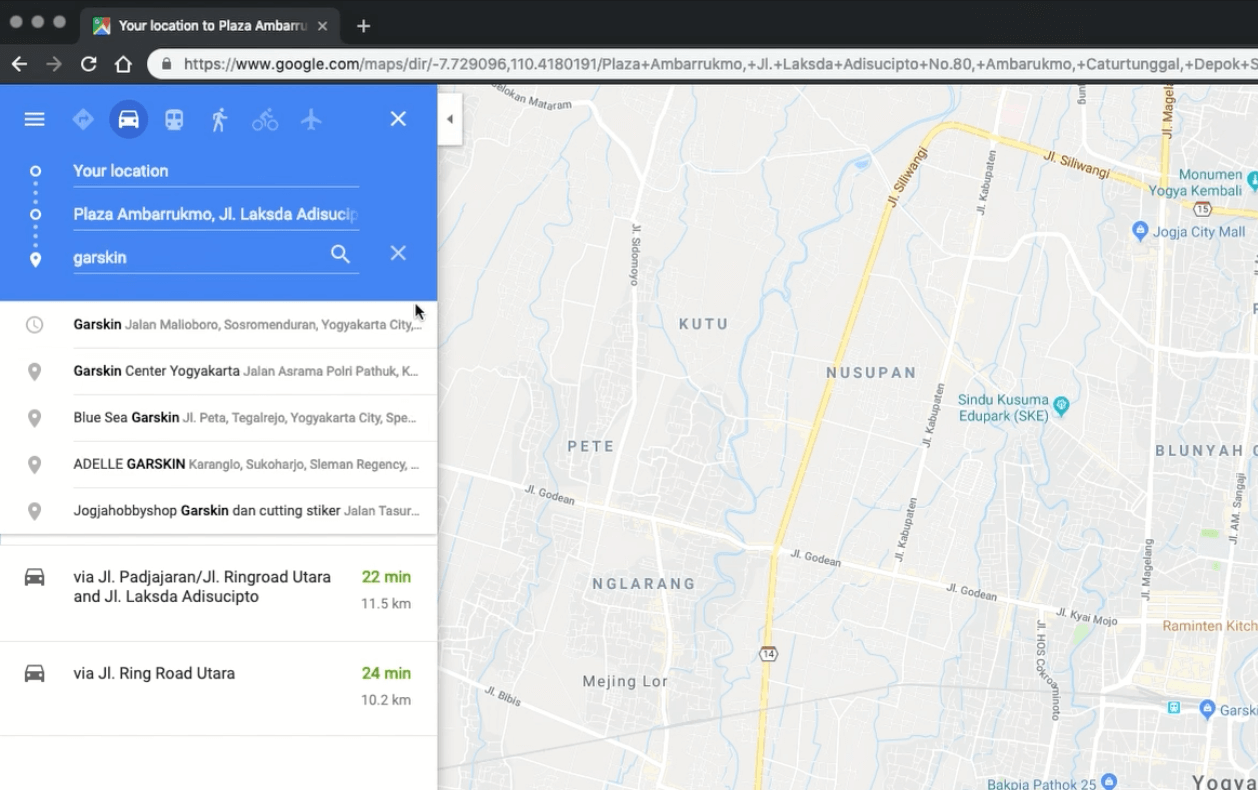Click search icon in garskin field
Screen dimensions: 1258x790
tap(340, 254)
